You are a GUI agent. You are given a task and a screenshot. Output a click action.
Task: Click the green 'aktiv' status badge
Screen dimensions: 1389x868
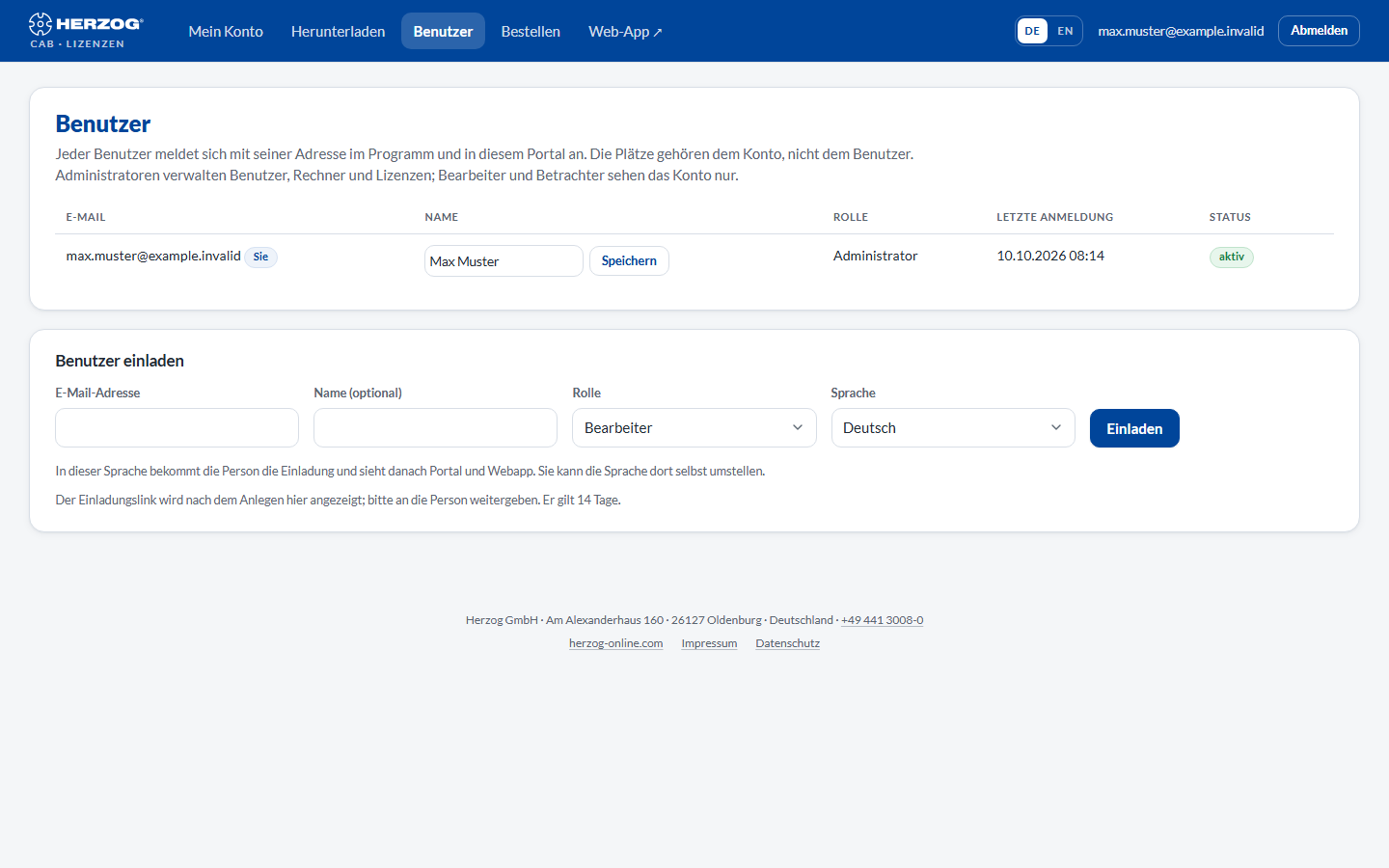click(x=1231, y=257)
